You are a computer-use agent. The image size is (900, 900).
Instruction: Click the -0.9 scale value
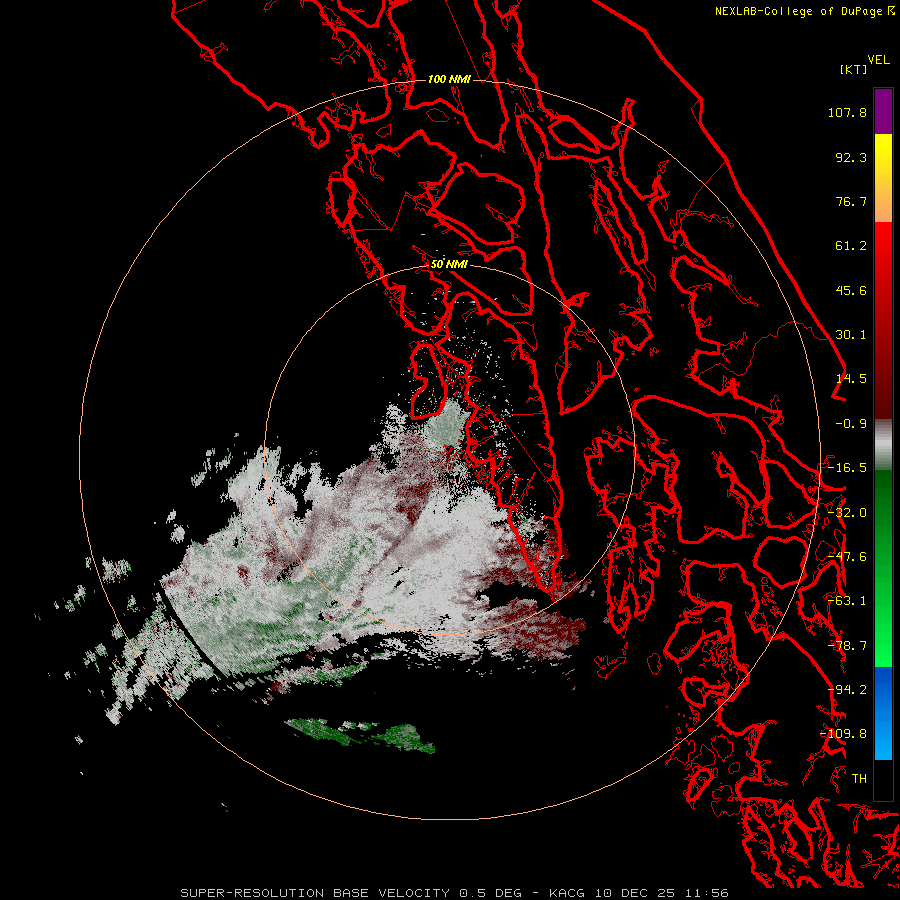point(851,424)
